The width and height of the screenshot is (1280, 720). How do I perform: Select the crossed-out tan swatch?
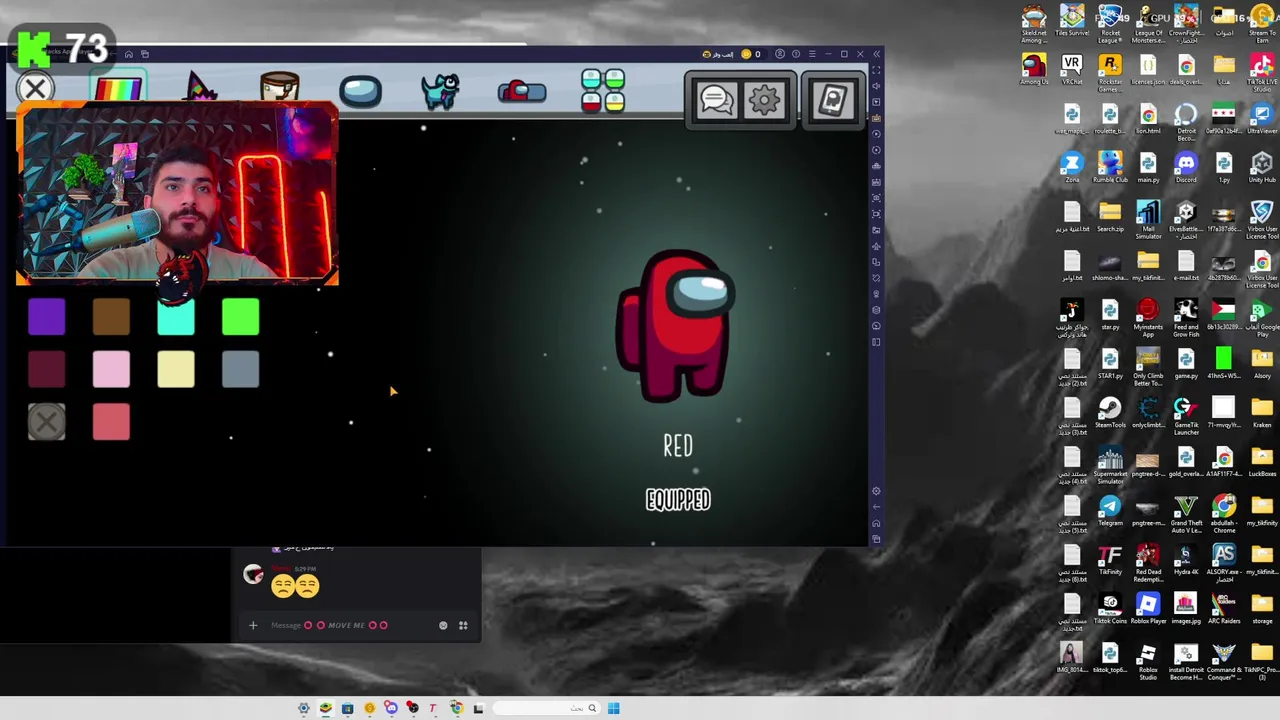point(47,422)
